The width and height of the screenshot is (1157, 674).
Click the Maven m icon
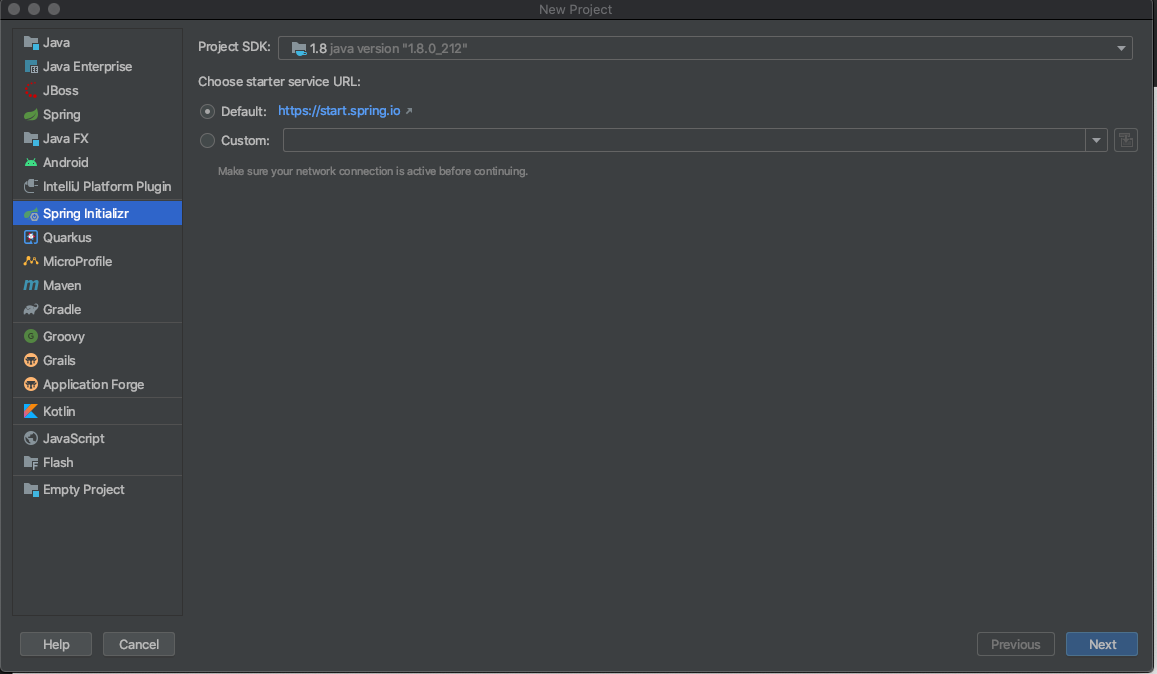click(31, 286)
